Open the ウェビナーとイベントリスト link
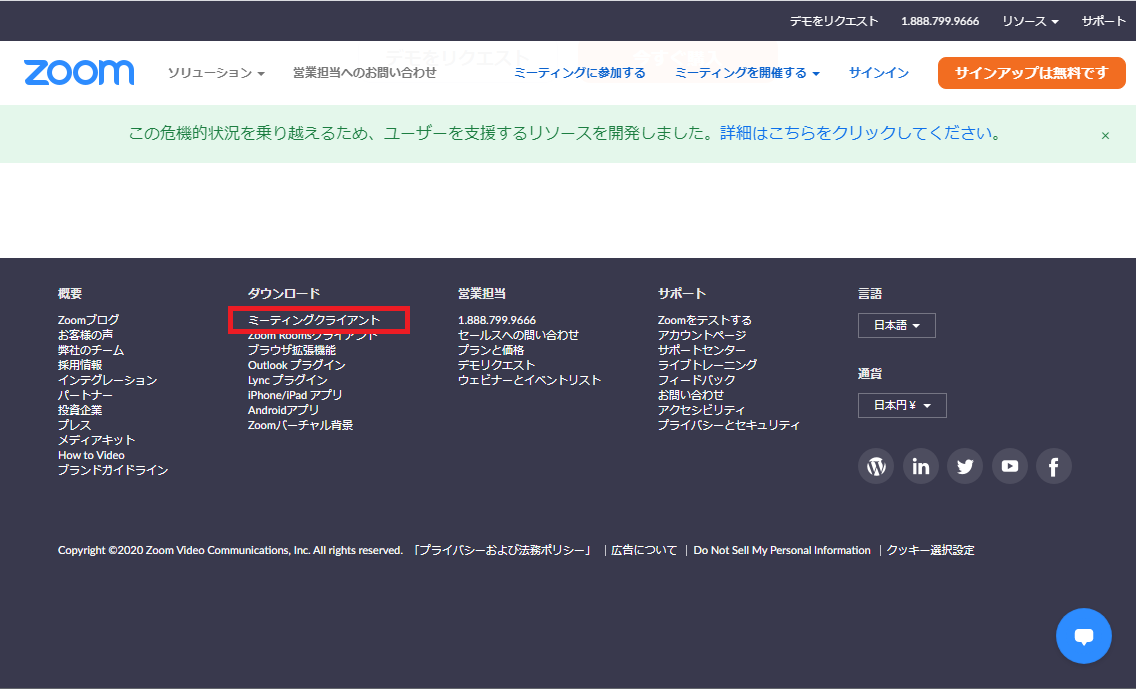The height and width of the screenshot is (689, 1136). 530,380
